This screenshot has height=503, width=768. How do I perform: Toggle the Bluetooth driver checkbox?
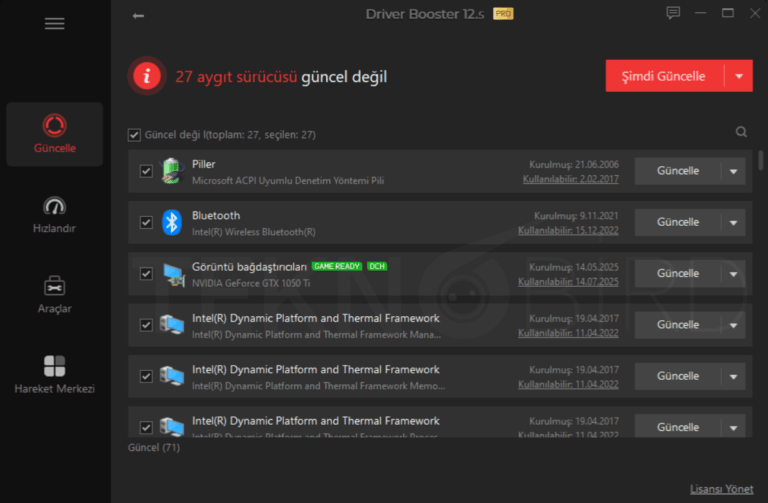[146, 222]
